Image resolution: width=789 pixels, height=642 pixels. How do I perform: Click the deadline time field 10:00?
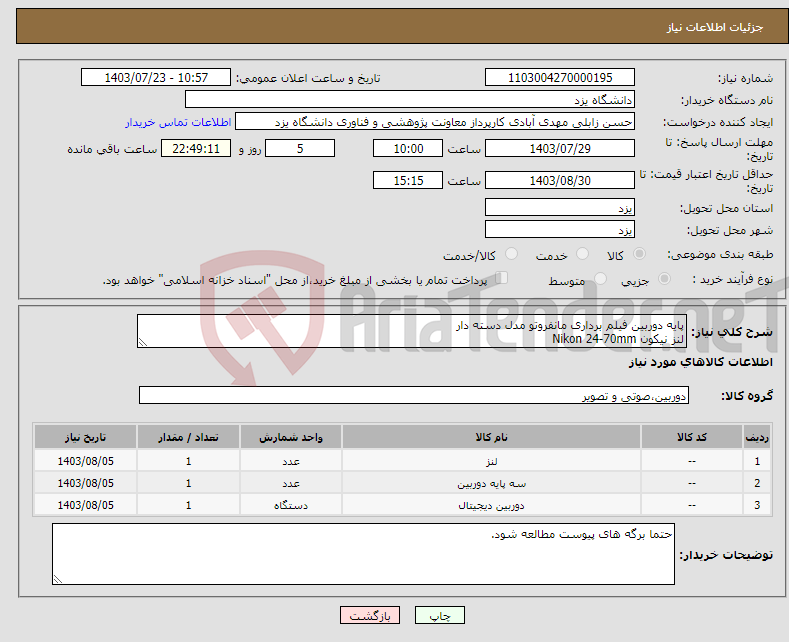click(x=408, y=148)
